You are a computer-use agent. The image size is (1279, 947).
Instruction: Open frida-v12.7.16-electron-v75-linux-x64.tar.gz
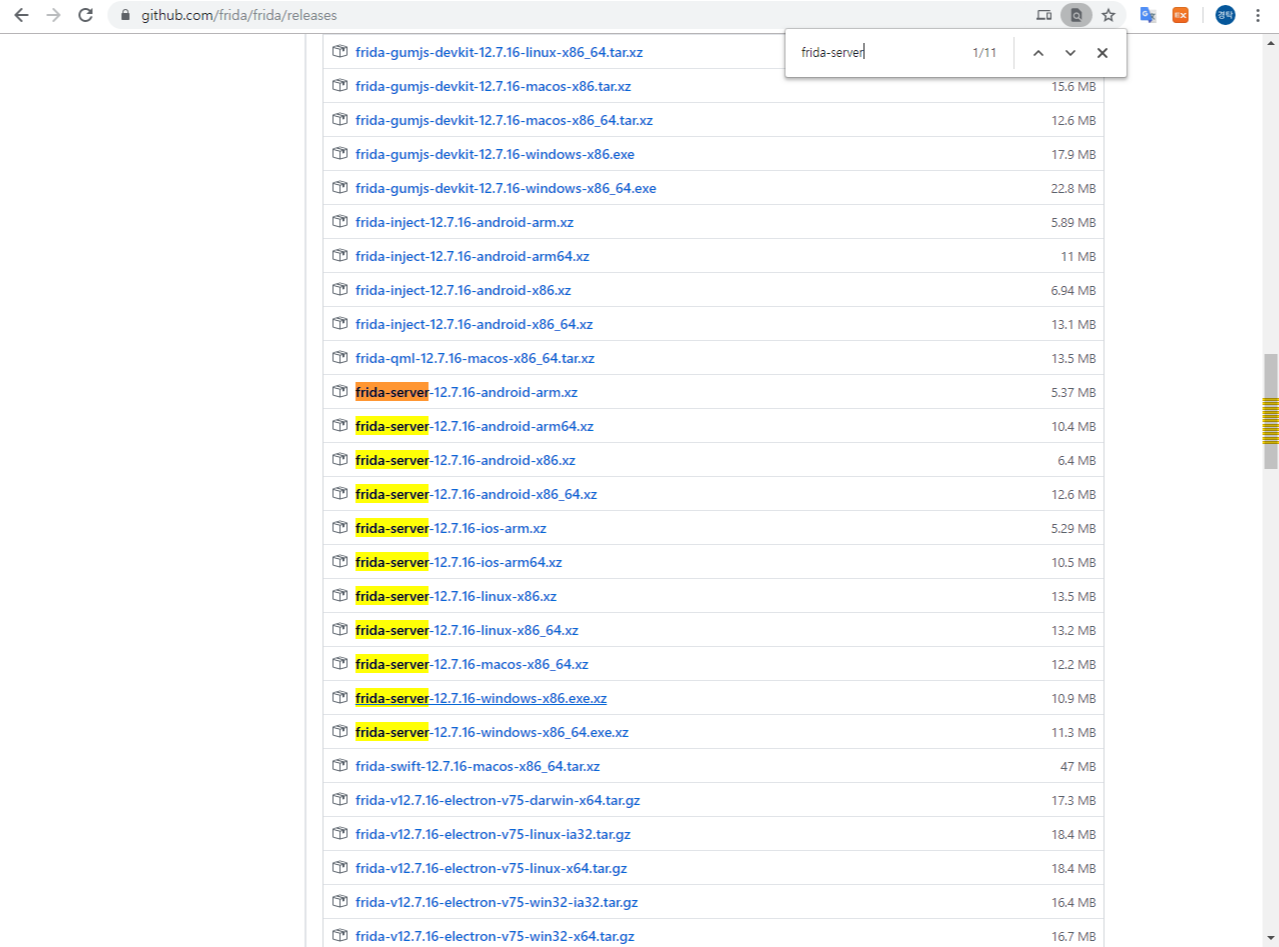[x=491, y=868]
